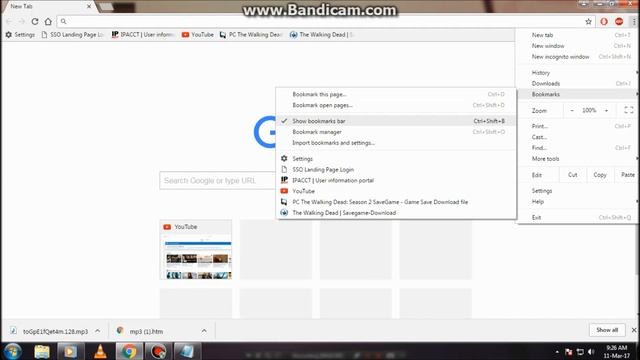The width and height of the screenshot is (640, 360).
Task: Open IPACCT bookmark in bookmarks bar
Action: pyautogui.click(x=143, y=35)
